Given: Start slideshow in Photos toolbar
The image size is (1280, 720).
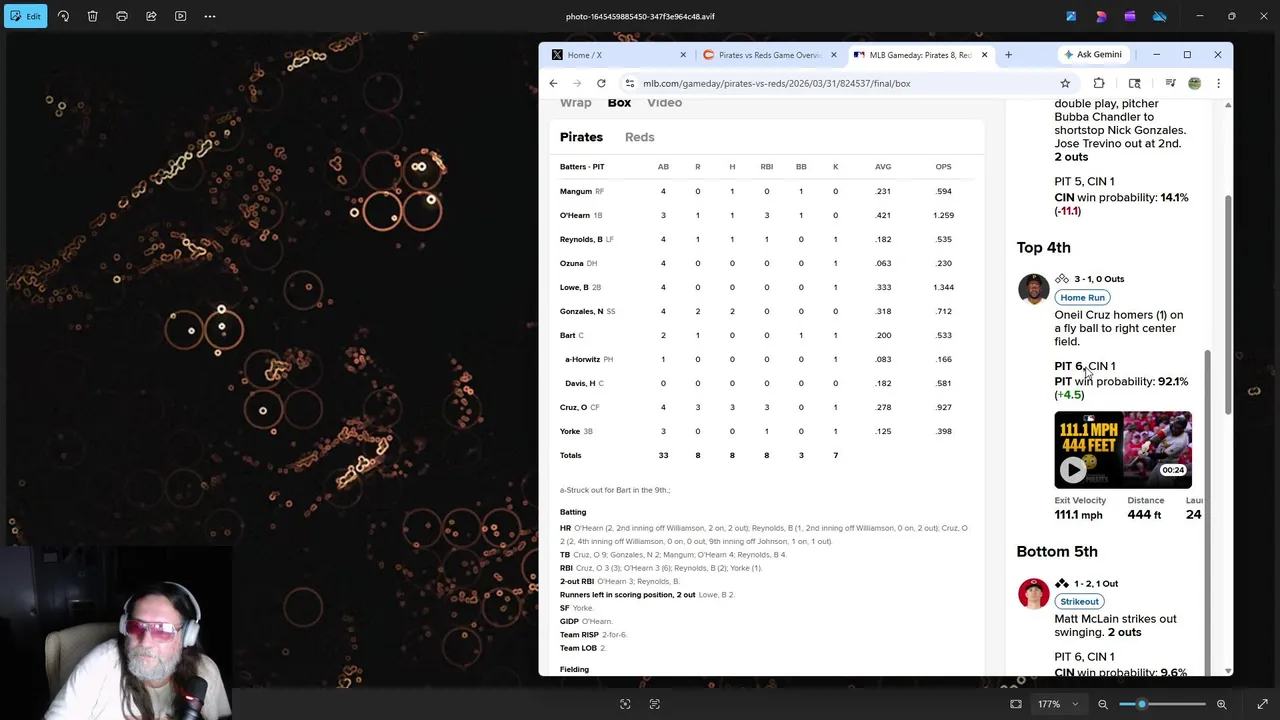Looking at the screenshot, I should pyautogui.click(x=180, y=16).
